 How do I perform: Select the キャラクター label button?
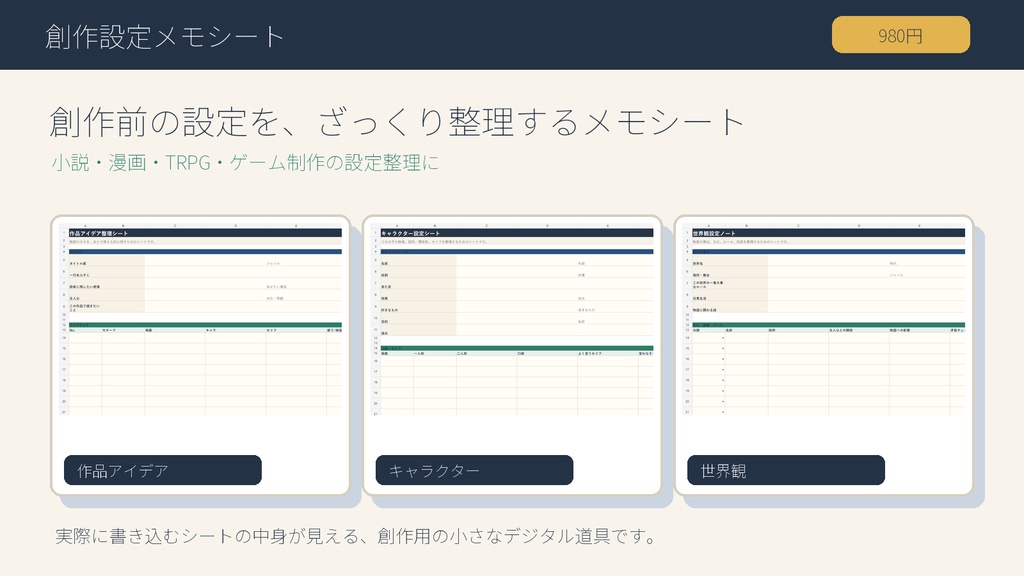(x=474, y=470)
